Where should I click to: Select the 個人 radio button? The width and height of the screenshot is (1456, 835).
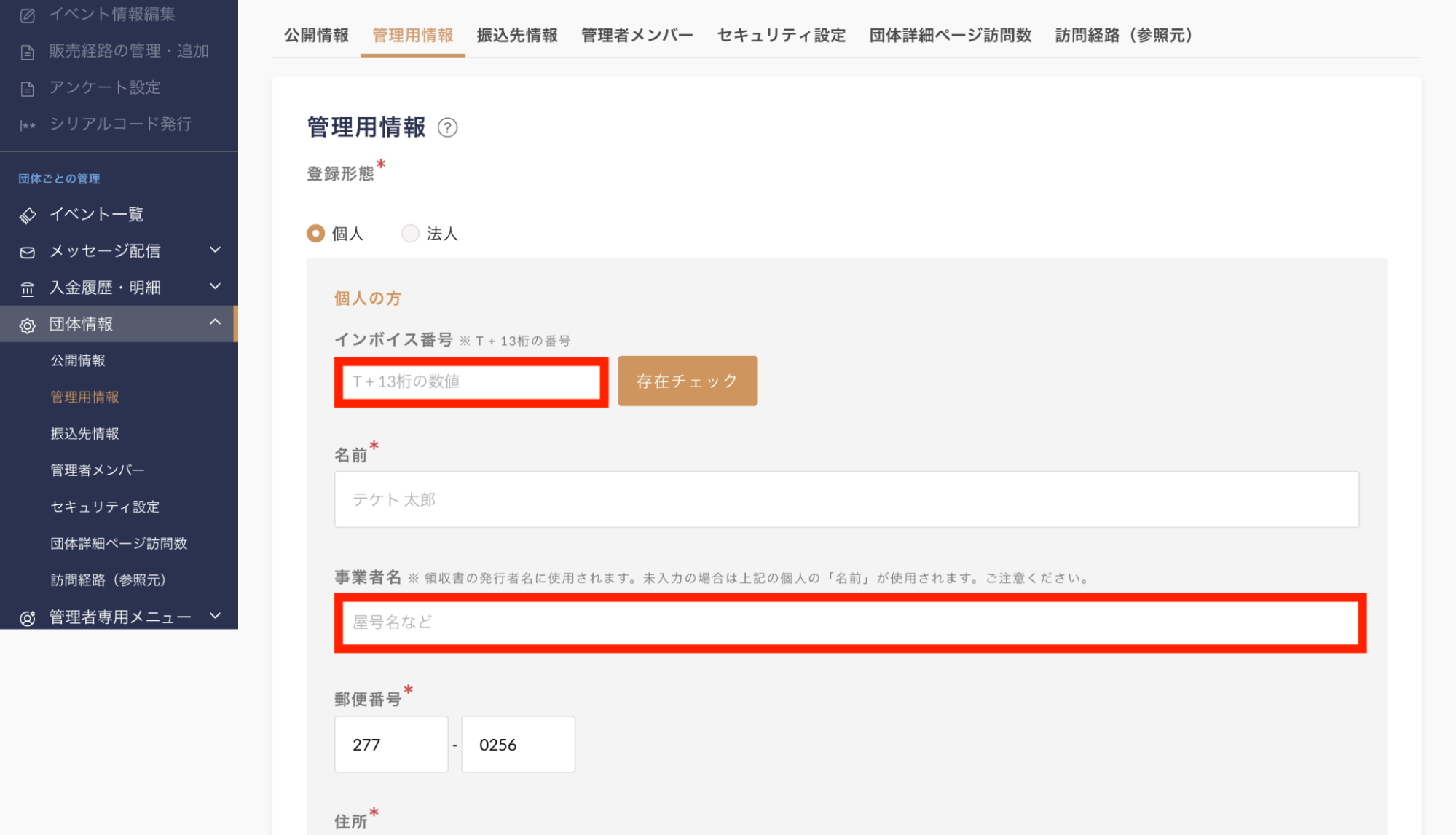[x=315, y=234]
